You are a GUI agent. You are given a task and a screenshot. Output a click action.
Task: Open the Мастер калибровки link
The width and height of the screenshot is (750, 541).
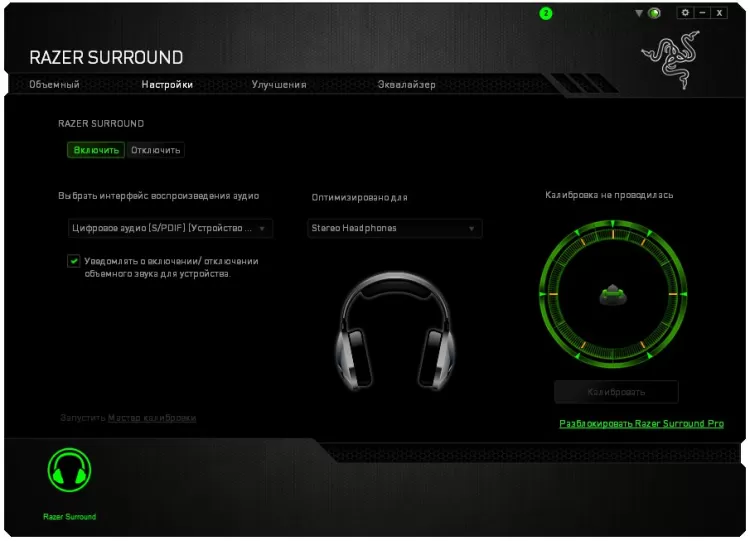(152, 418)
